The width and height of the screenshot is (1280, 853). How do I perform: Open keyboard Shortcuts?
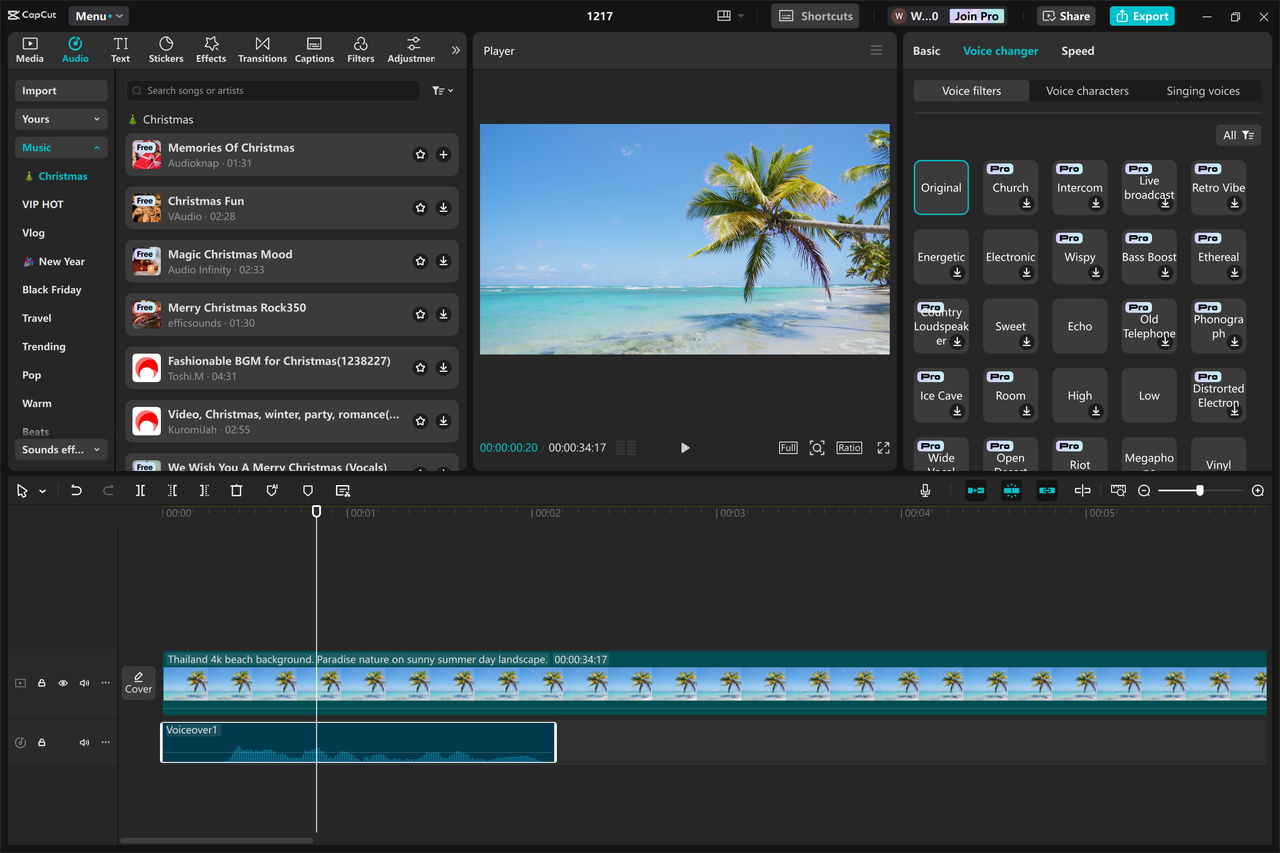point(815,16)
